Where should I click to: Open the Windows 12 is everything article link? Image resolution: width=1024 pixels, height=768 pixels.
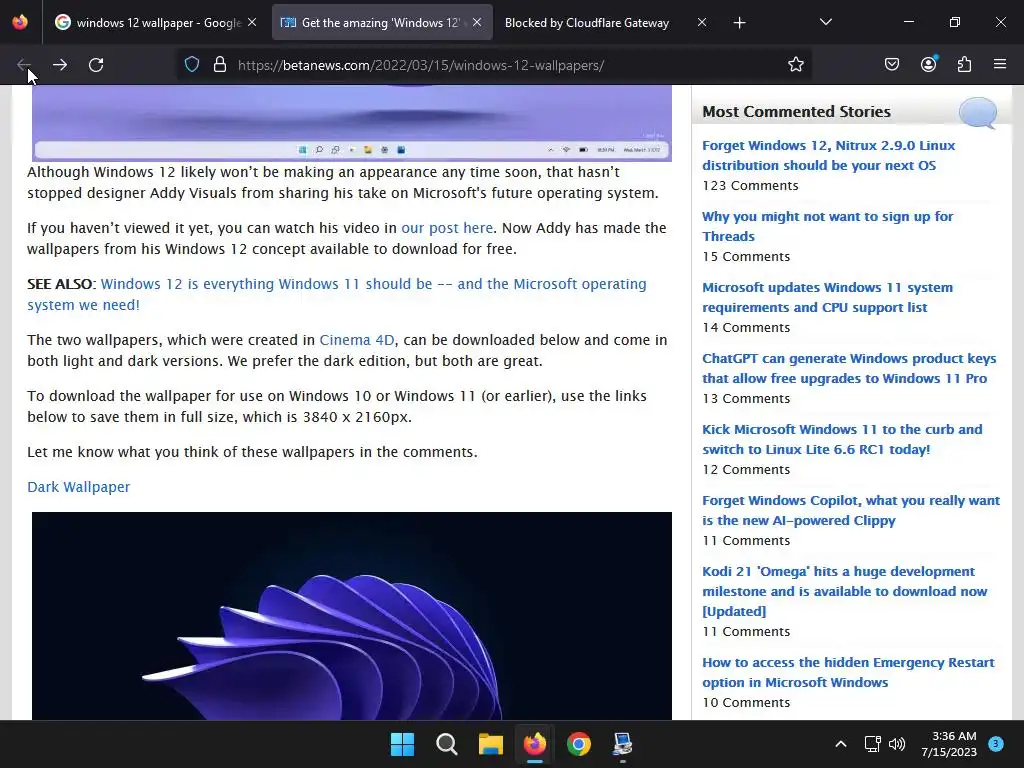[336, 295]
